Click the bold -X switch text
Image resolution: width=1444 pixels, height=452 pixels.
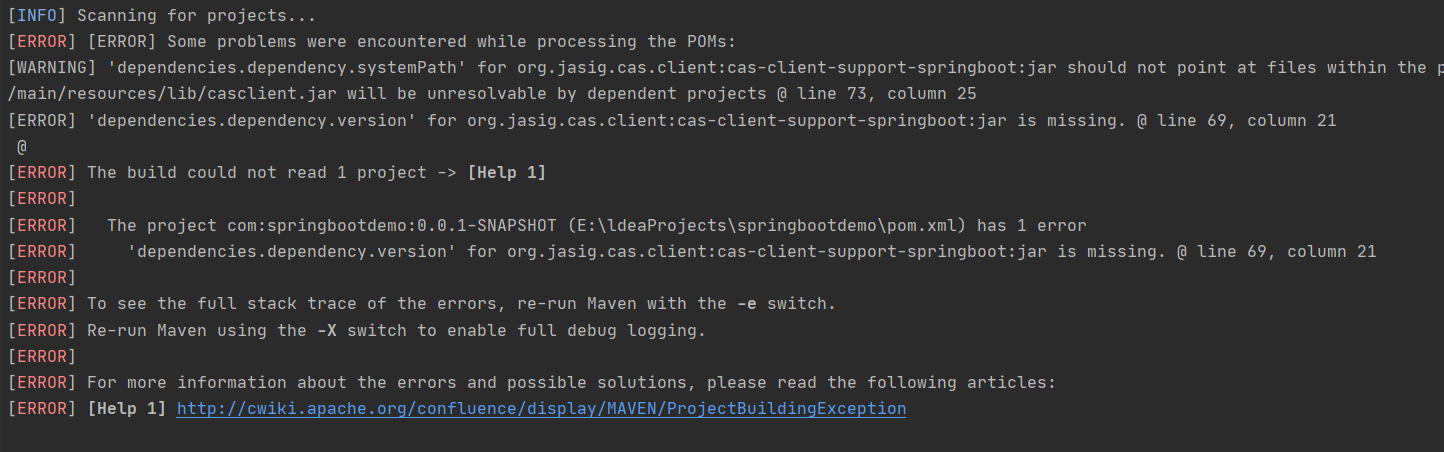[326, 330]
